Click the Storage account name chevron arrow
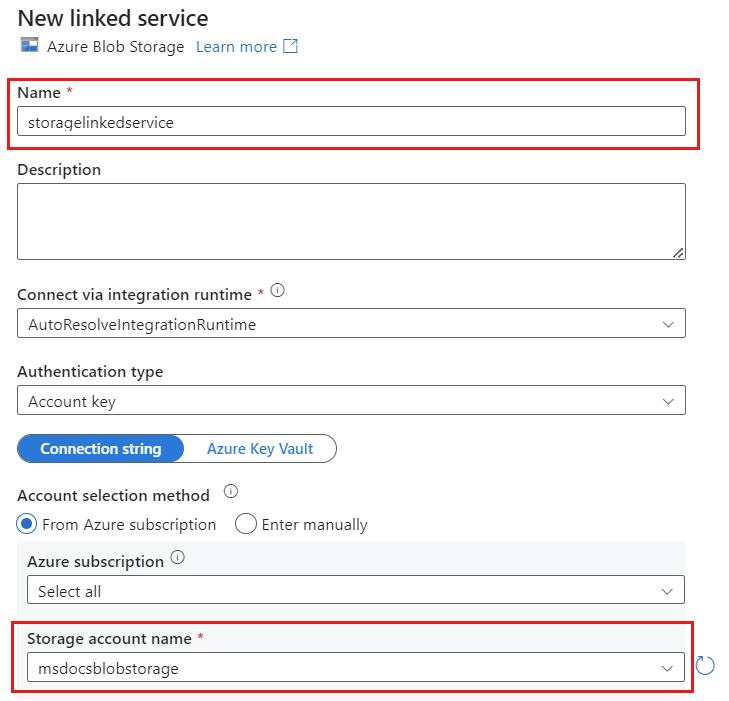The height and width of the screenshot is (701, 729). (667, 667)
